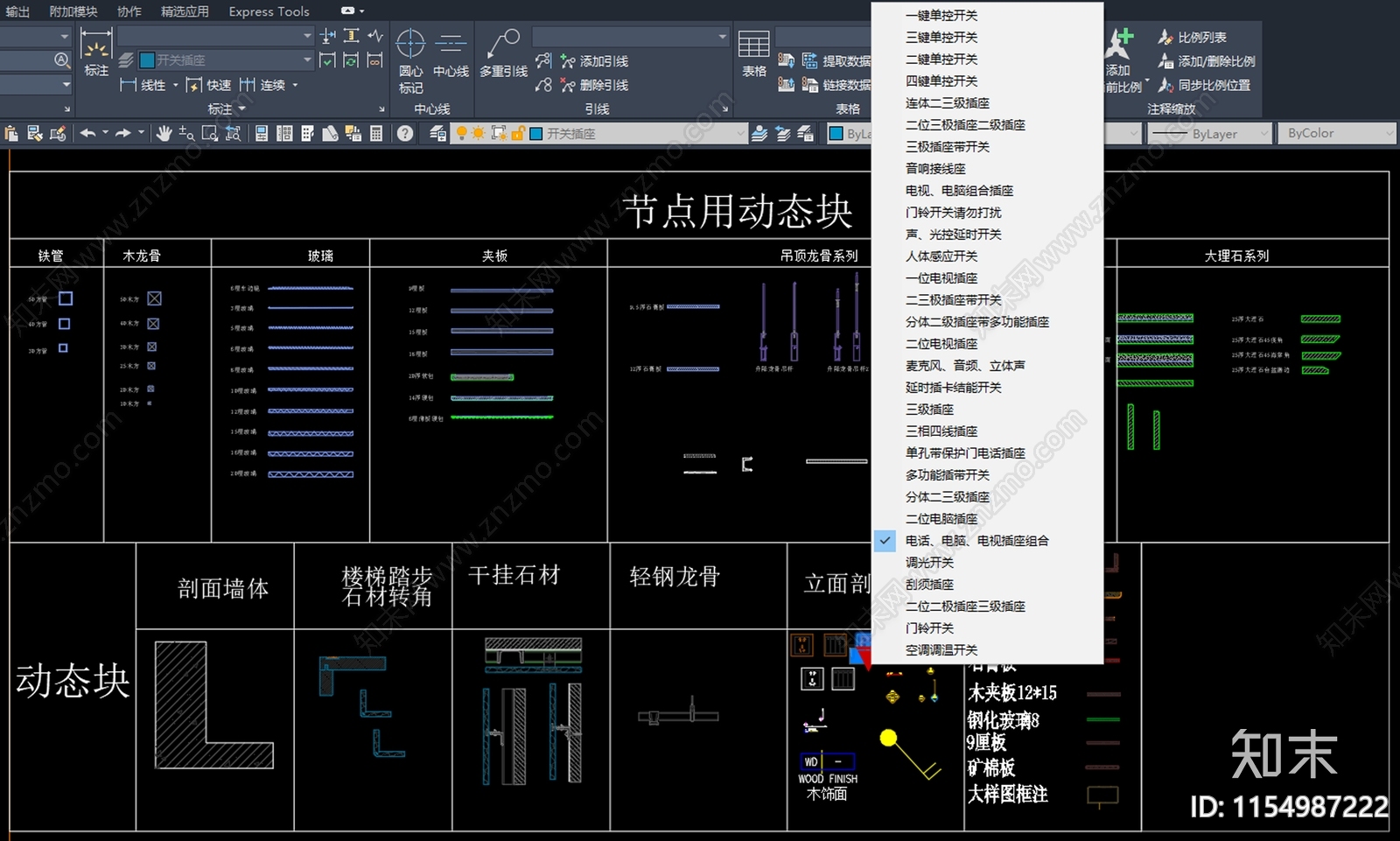Click 同步比例位置 sync scale positions
The height and width of the screenshot is (841, 1400).
click(1204, 85)
